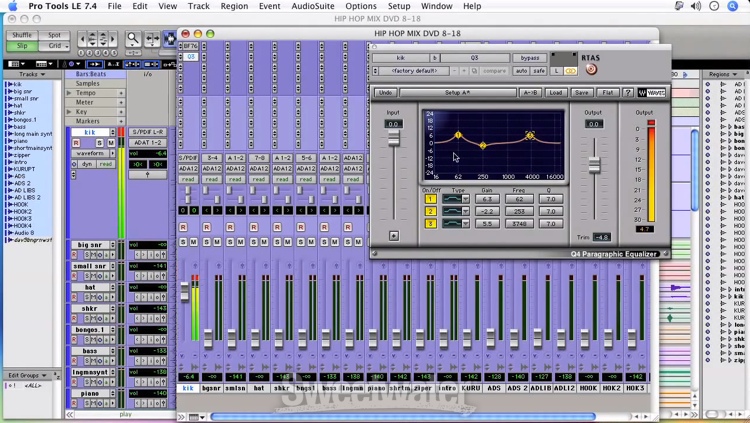Record-enable kik track in Edit window

tap(76, 143)
